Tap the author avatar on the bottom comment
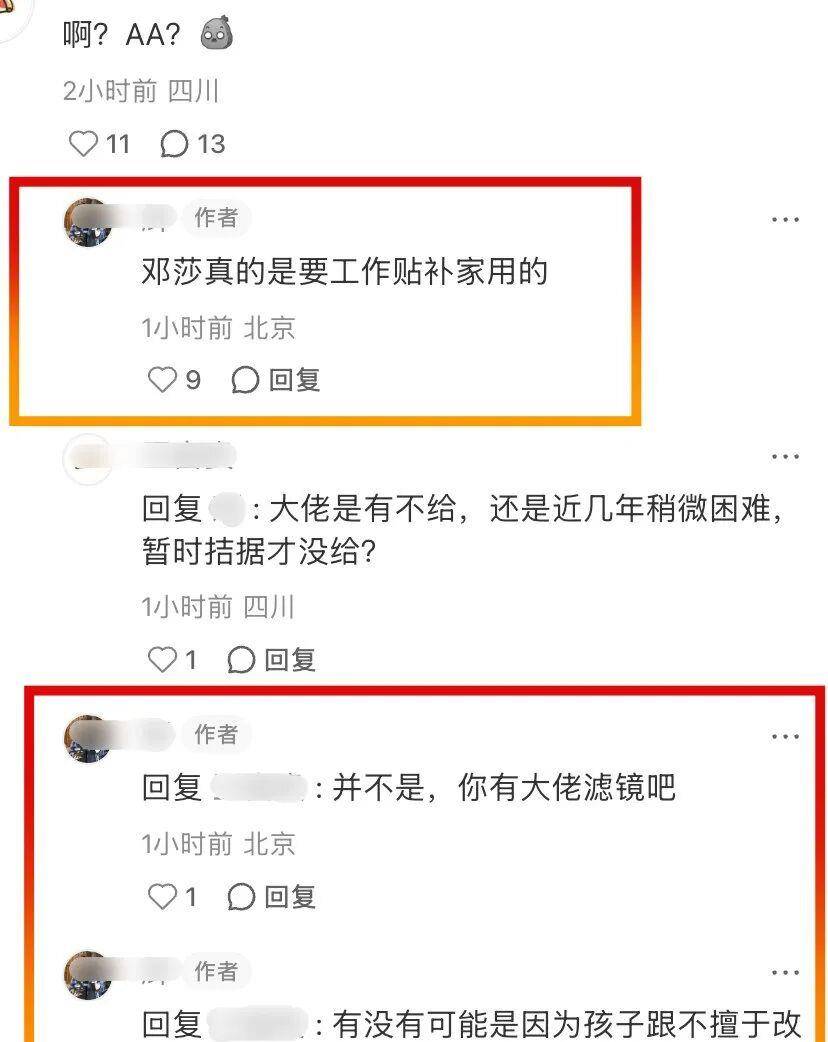 (x=88, y=975)
